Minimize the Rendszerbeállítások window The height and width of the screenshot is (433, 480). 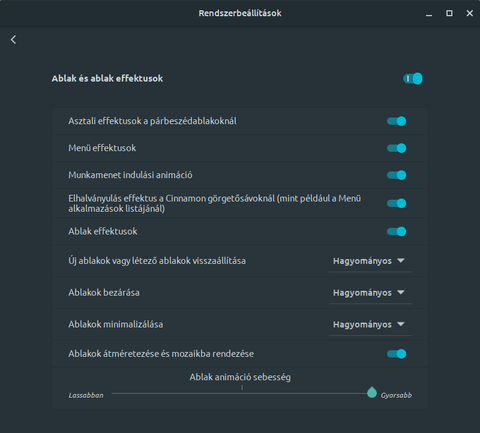429,14
